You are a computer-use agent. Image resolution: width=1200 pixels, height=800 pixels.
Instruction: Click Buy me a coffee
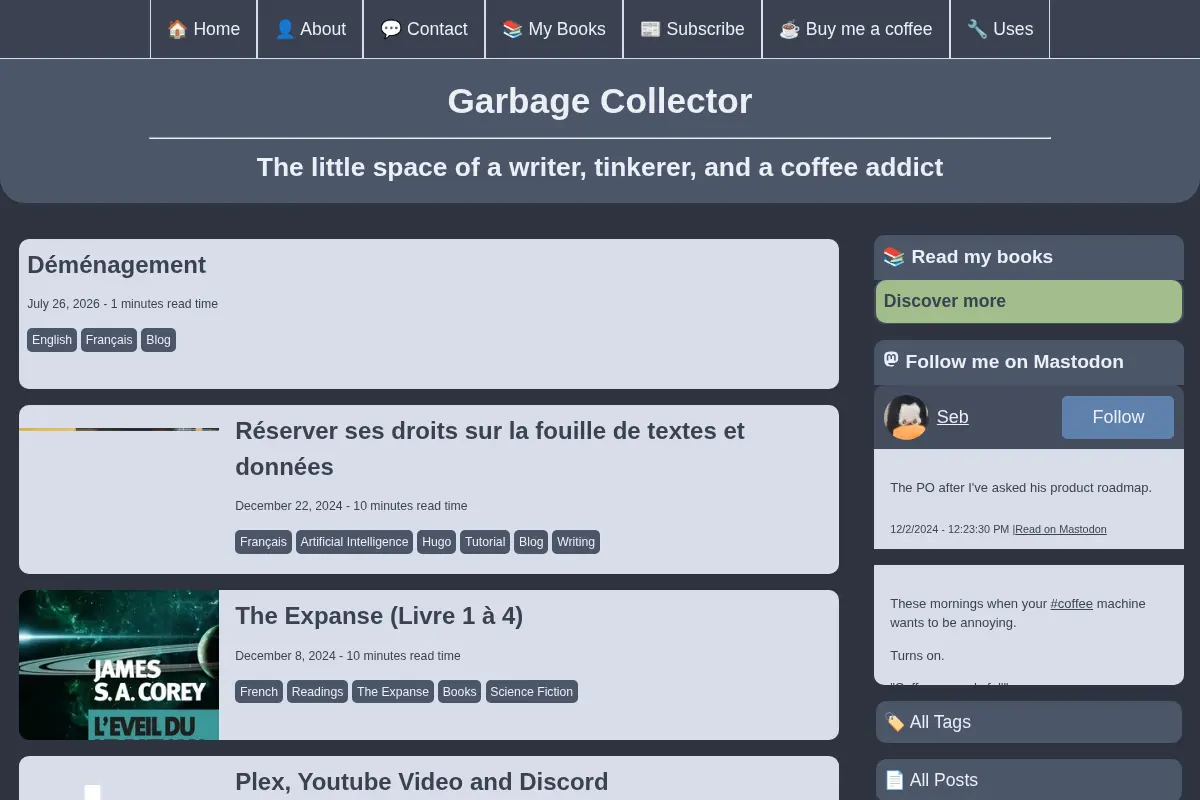click(x=856, y=29)
